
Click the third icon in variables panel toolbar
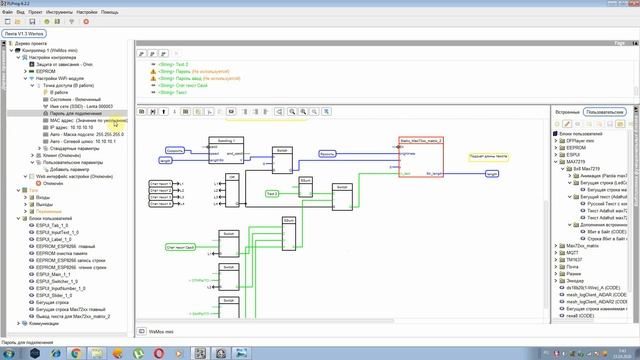(164, 53)
